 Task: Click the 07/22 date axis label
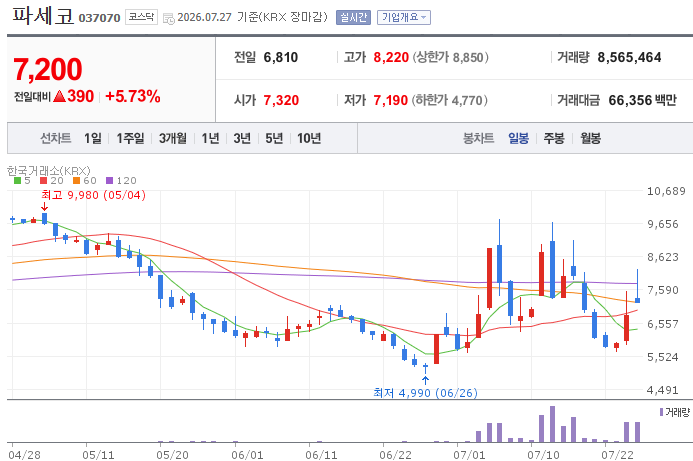(x=617, y=455)
